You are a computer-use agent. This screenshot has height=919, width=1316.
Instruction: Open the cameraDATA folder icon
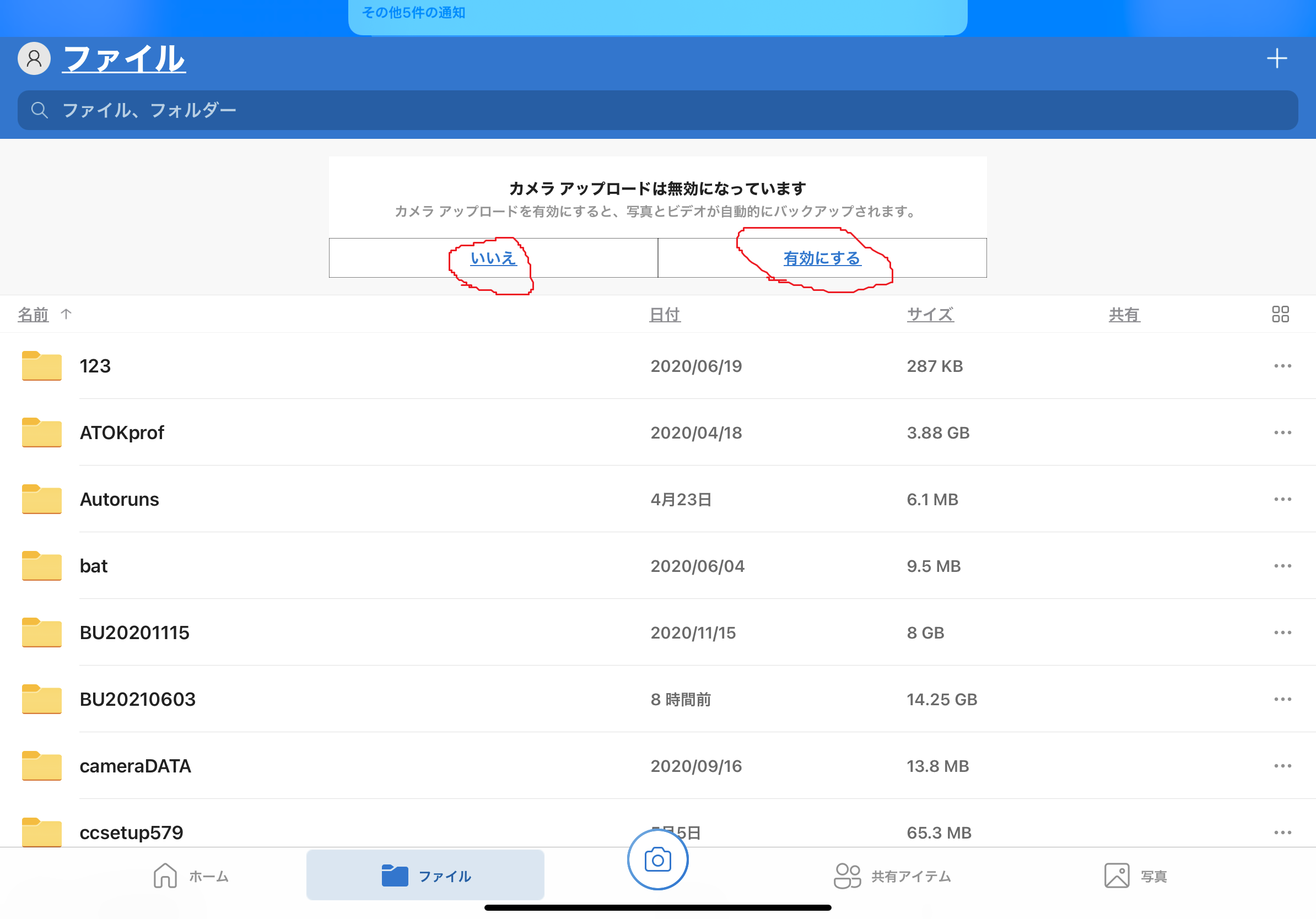(x=41, y=766)
